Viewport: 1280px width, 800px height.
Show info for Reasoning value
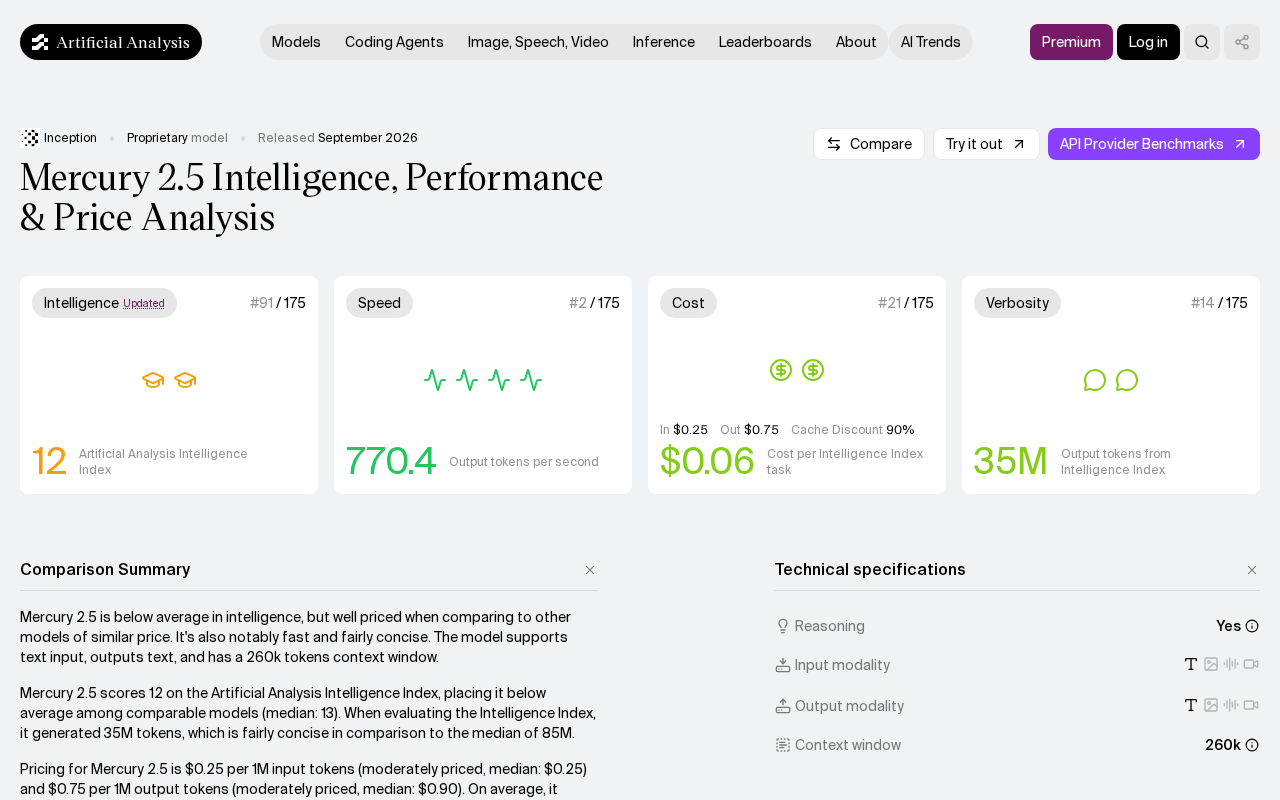click(1252, 626)
